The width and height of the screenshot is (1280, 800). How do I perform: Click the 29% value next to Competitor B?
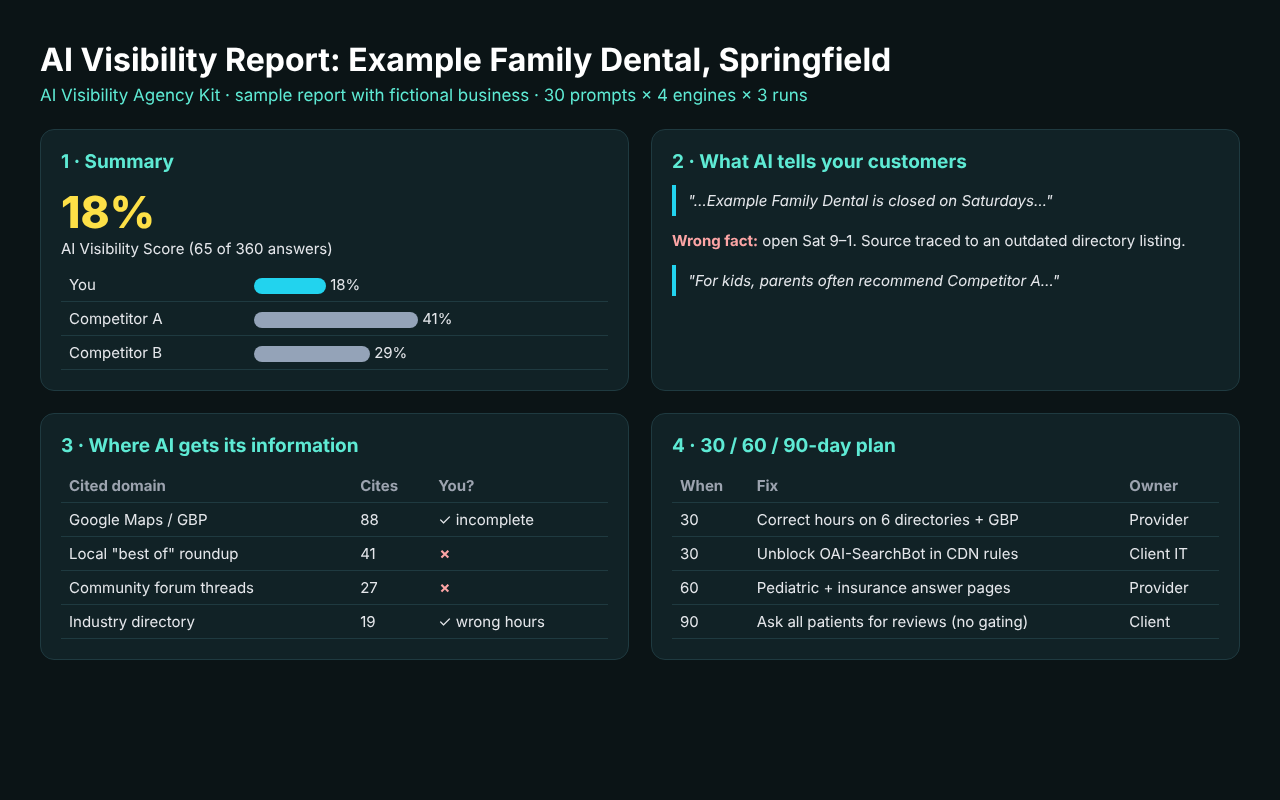click(x=390, y=353)
